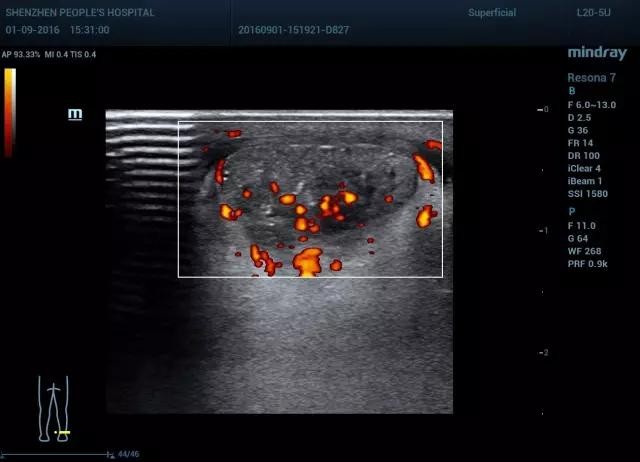The width and height of the screenshot is (640, 462).
Task: Select the B mode label
Action: click(x=572, y=91)
